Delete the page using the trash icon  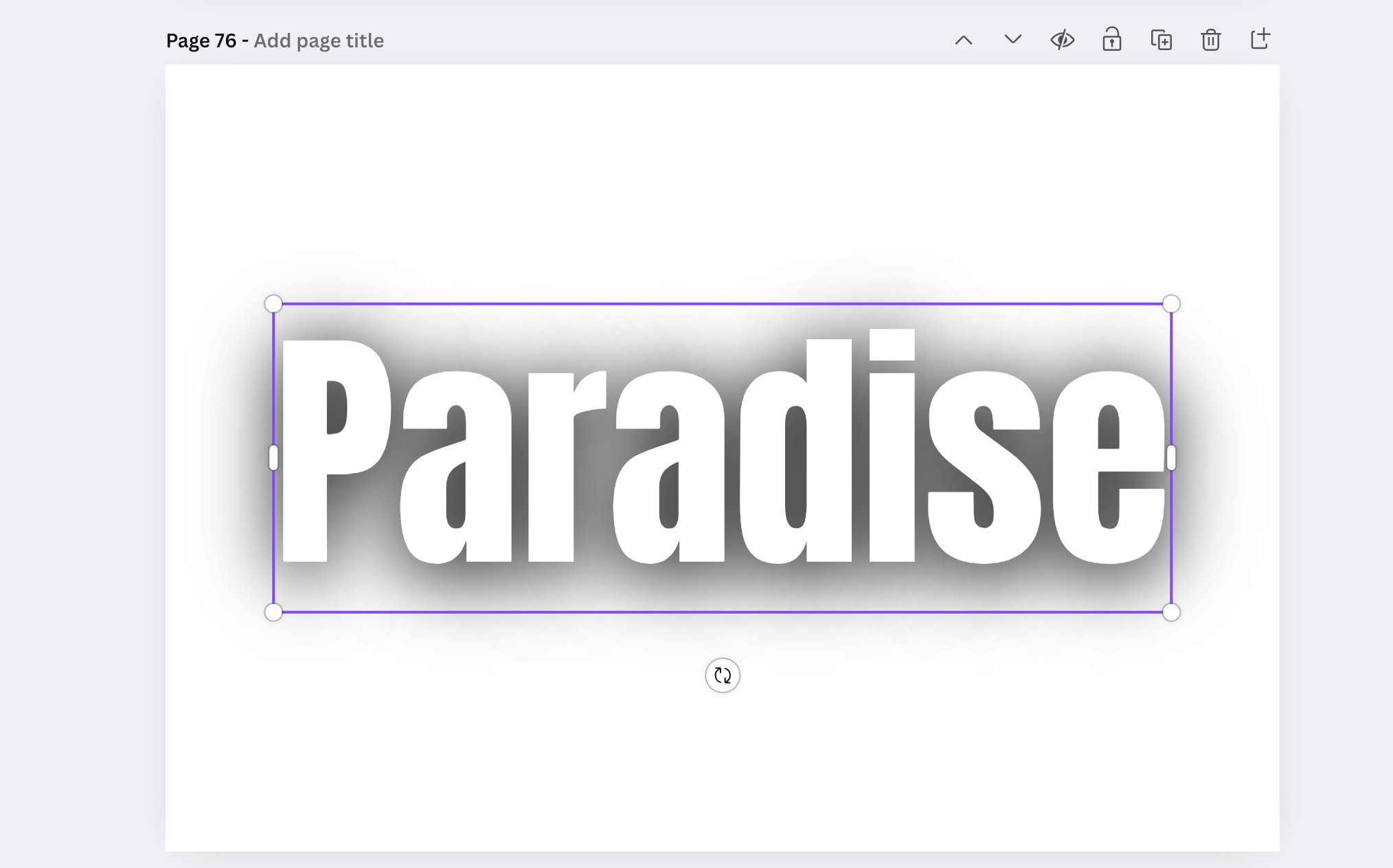coord(1211,40)
